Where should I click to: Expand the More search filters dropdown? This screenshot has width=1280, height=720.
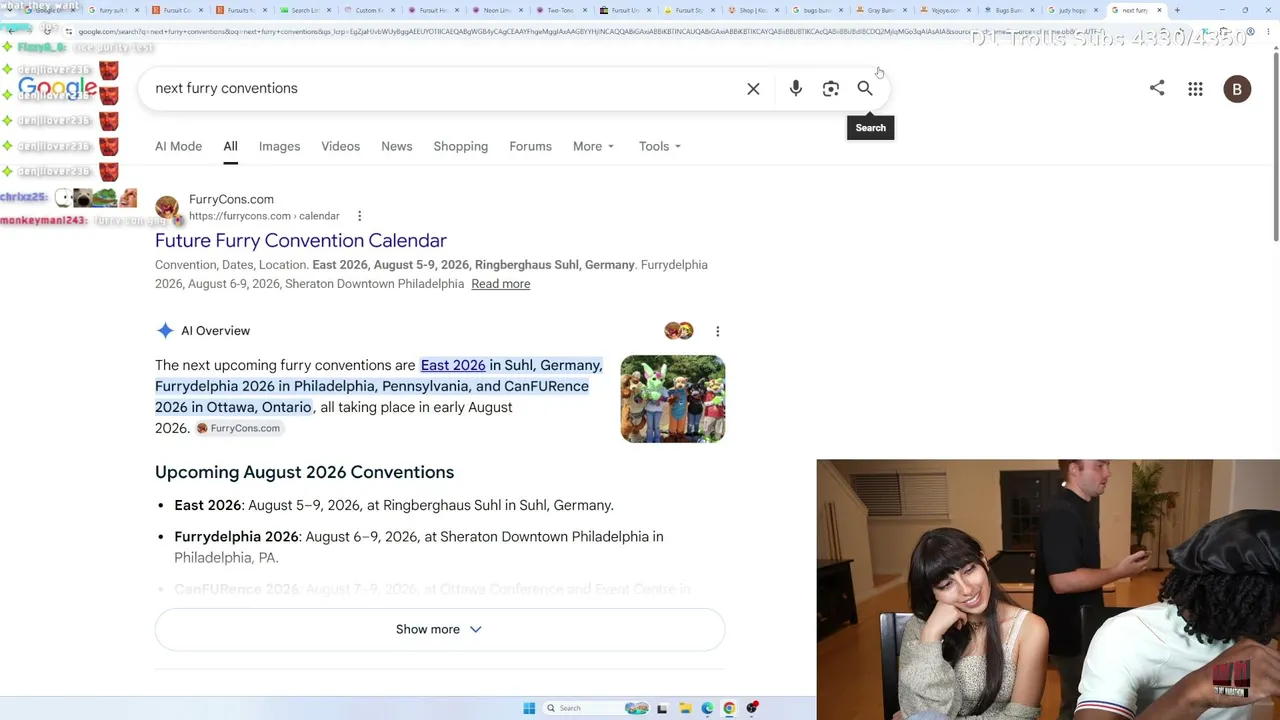coord(593,146)
